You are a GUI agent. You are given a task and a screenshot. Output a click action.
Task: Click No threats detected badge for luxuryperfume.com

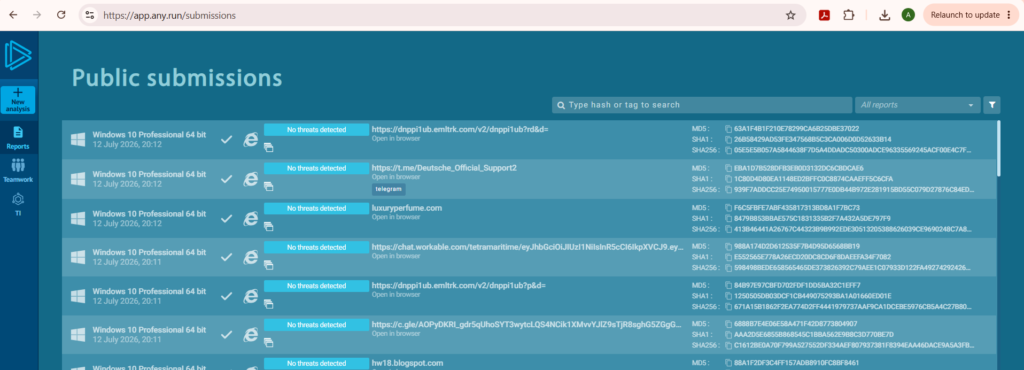(316, 208)
